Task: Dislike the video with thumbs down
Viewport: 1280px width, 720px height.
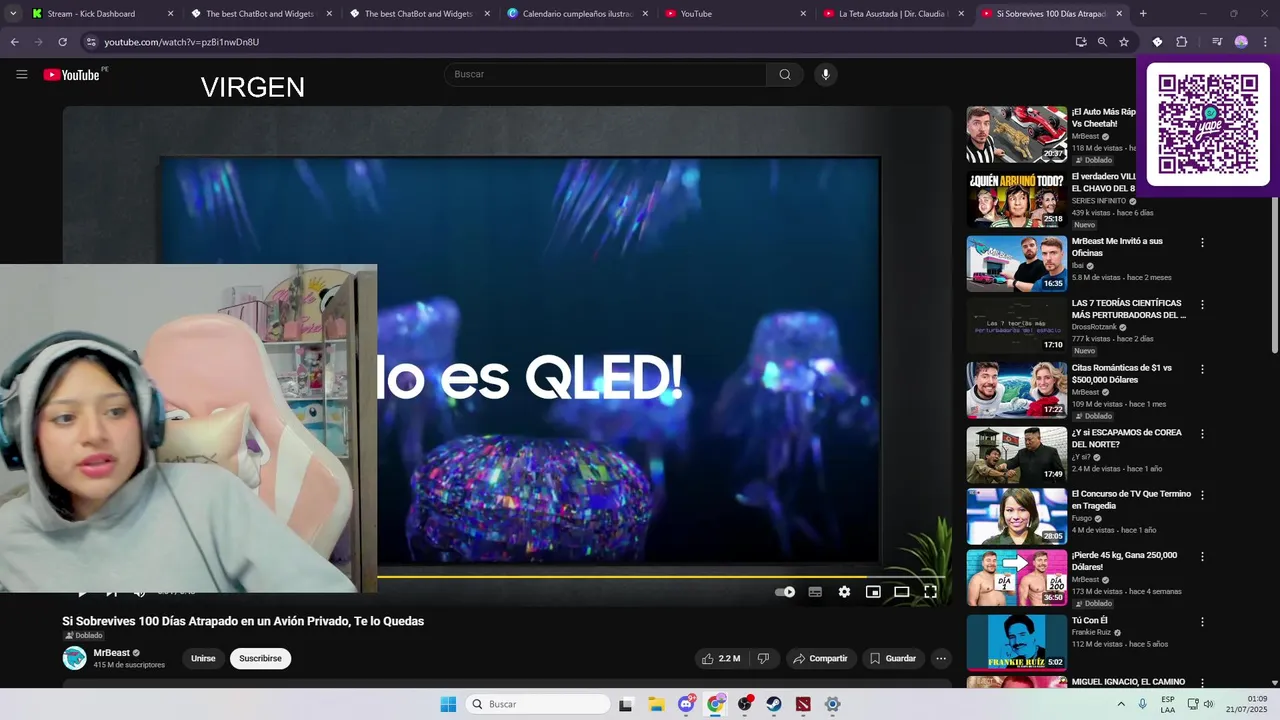Action: (x=763, y=658)
